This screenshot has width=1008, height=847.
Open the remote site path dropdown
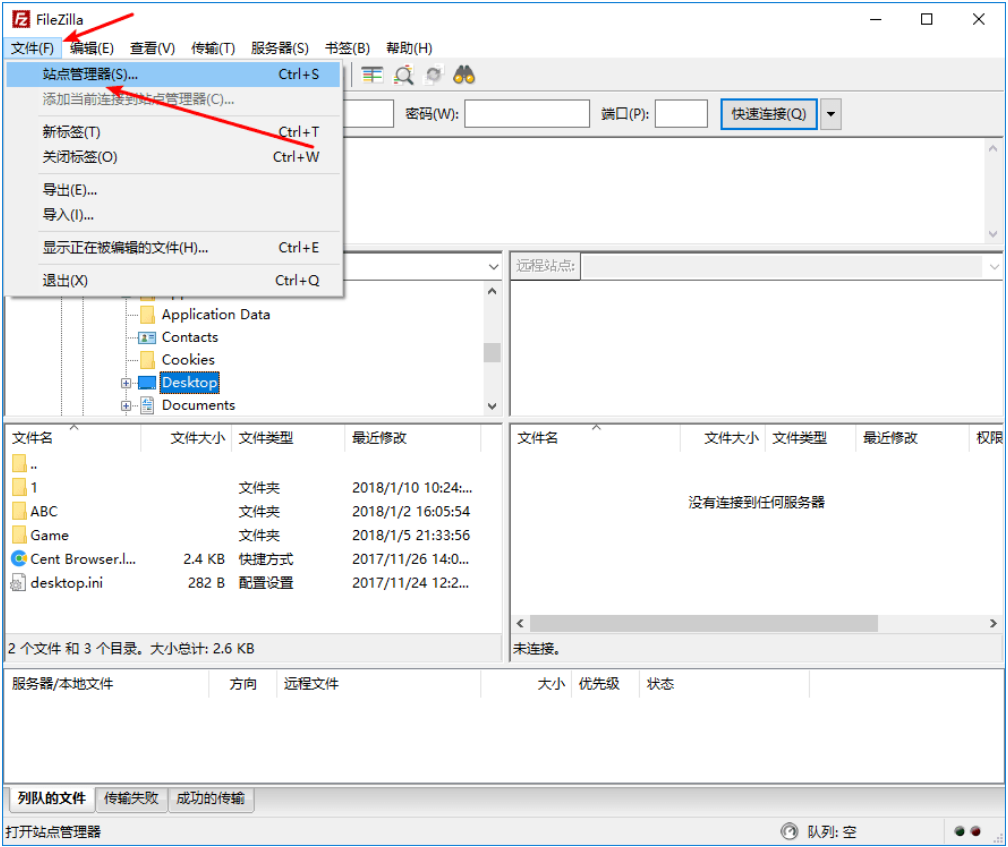[993, 266]
